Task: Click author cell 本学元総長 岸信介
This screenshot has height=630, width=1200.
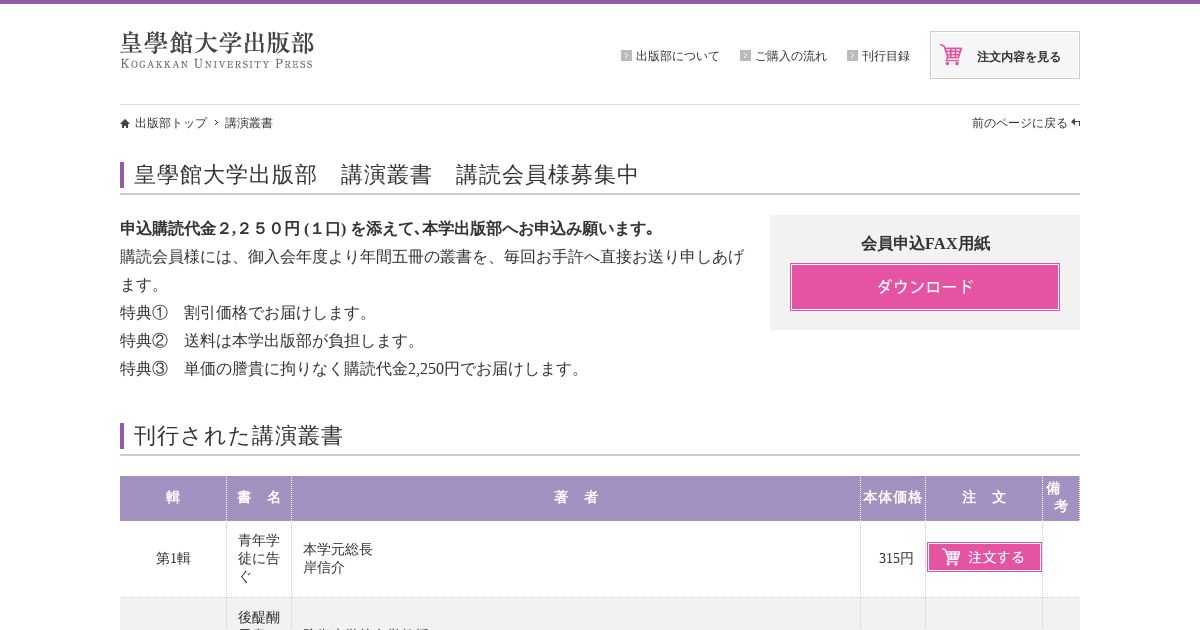Action: pos(576,559)
